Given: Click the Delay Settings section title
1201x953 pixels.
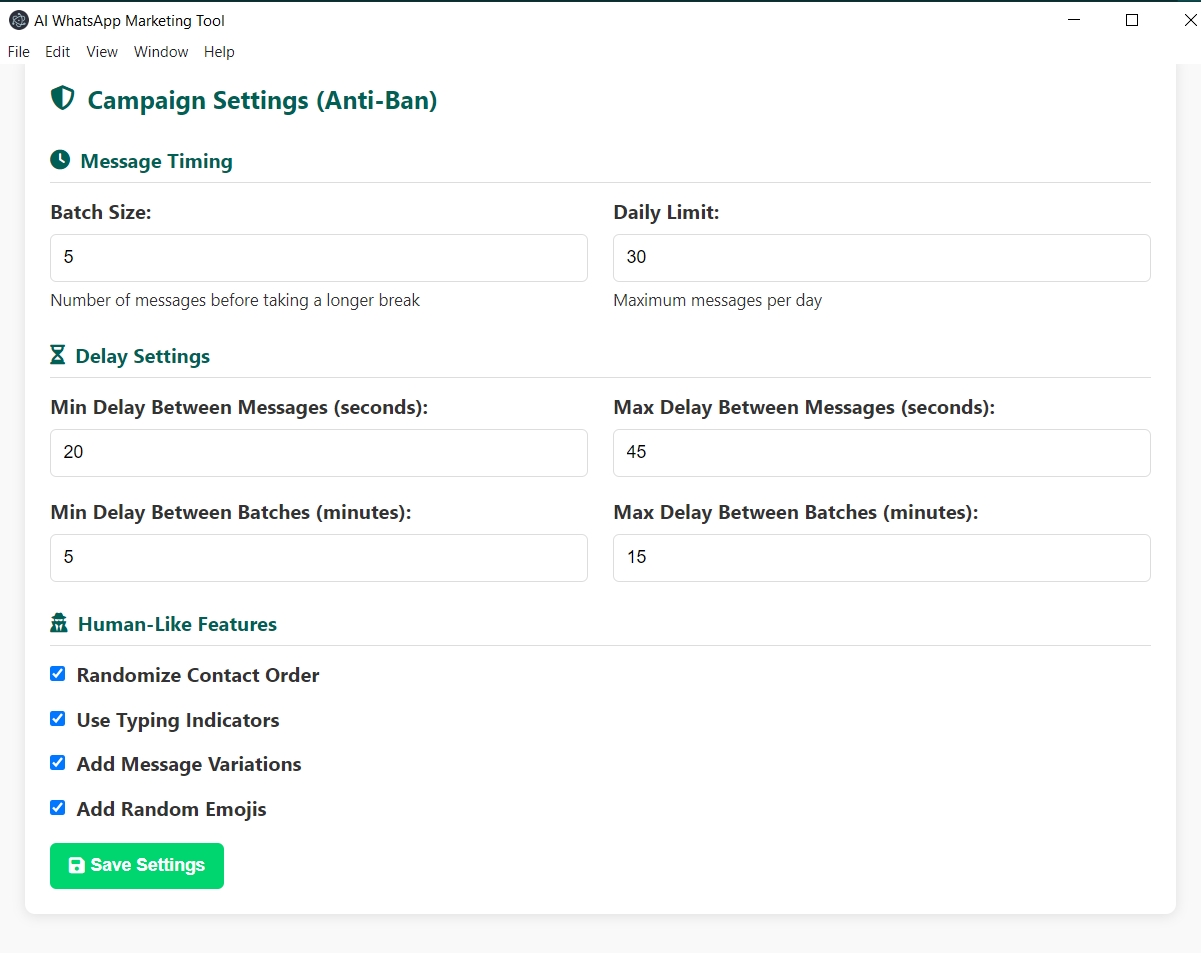Looking at the screenshot, I should 143,356.
